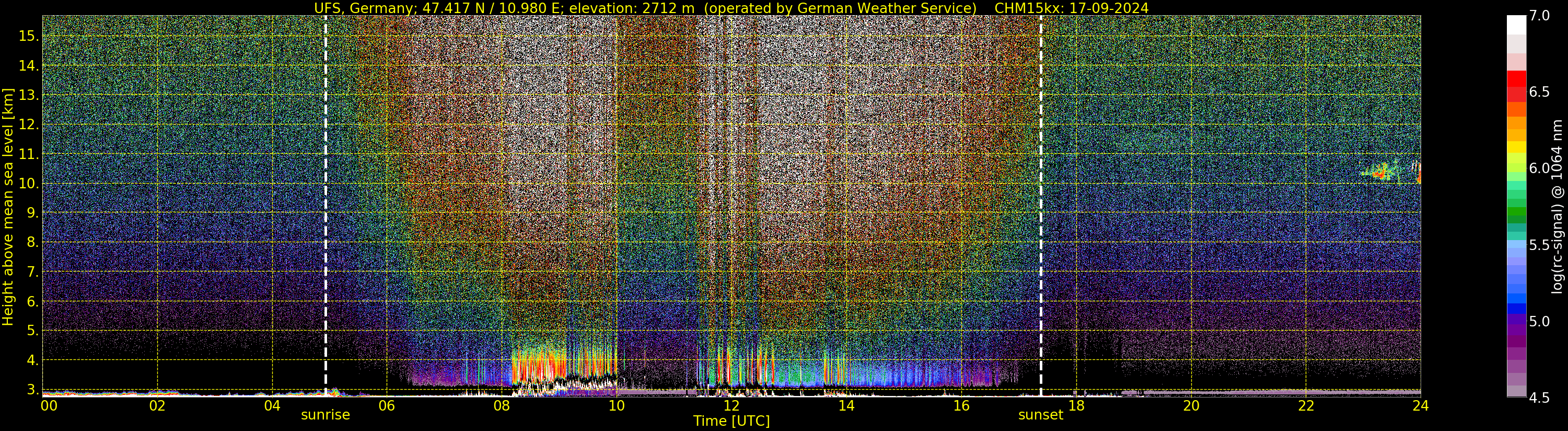
Task: Click the height tick label '5.'
Action: click(33, 332)
